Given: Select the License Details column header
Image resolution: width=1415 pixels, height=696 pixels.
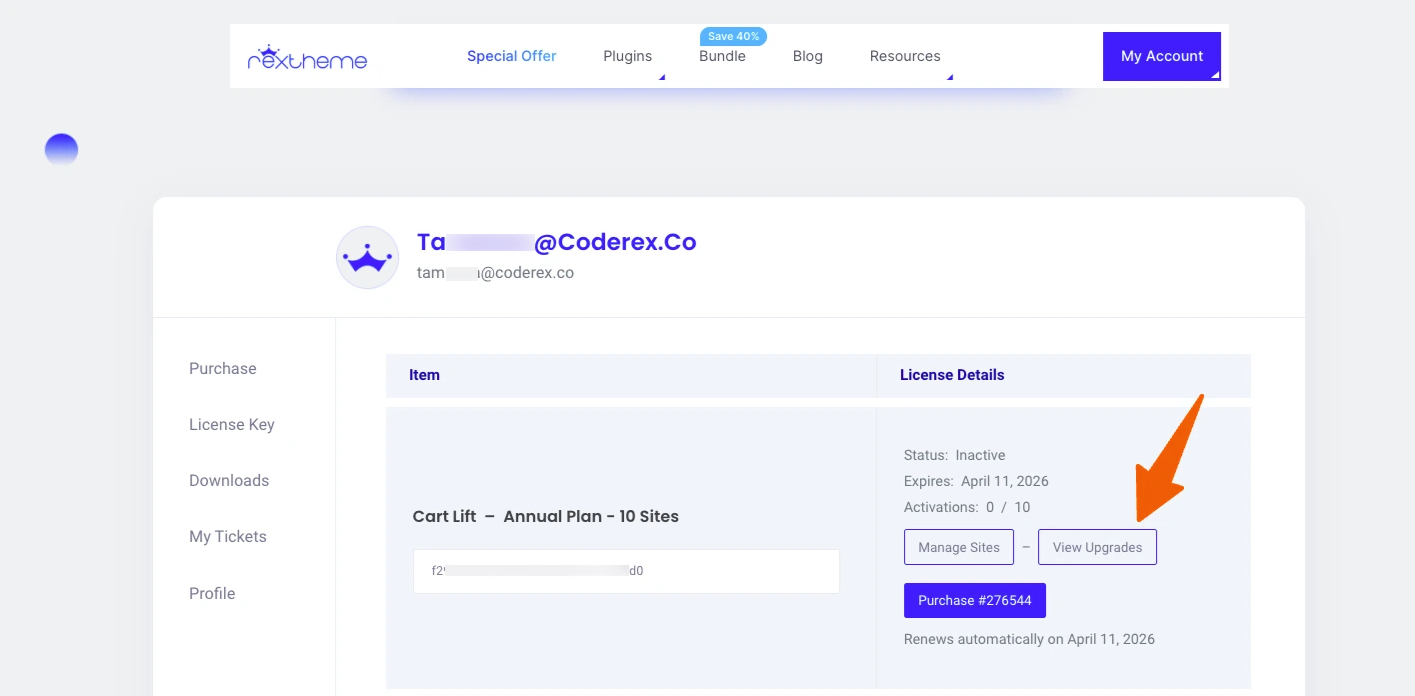Looking at the screenshot, I should click(952, 375).
